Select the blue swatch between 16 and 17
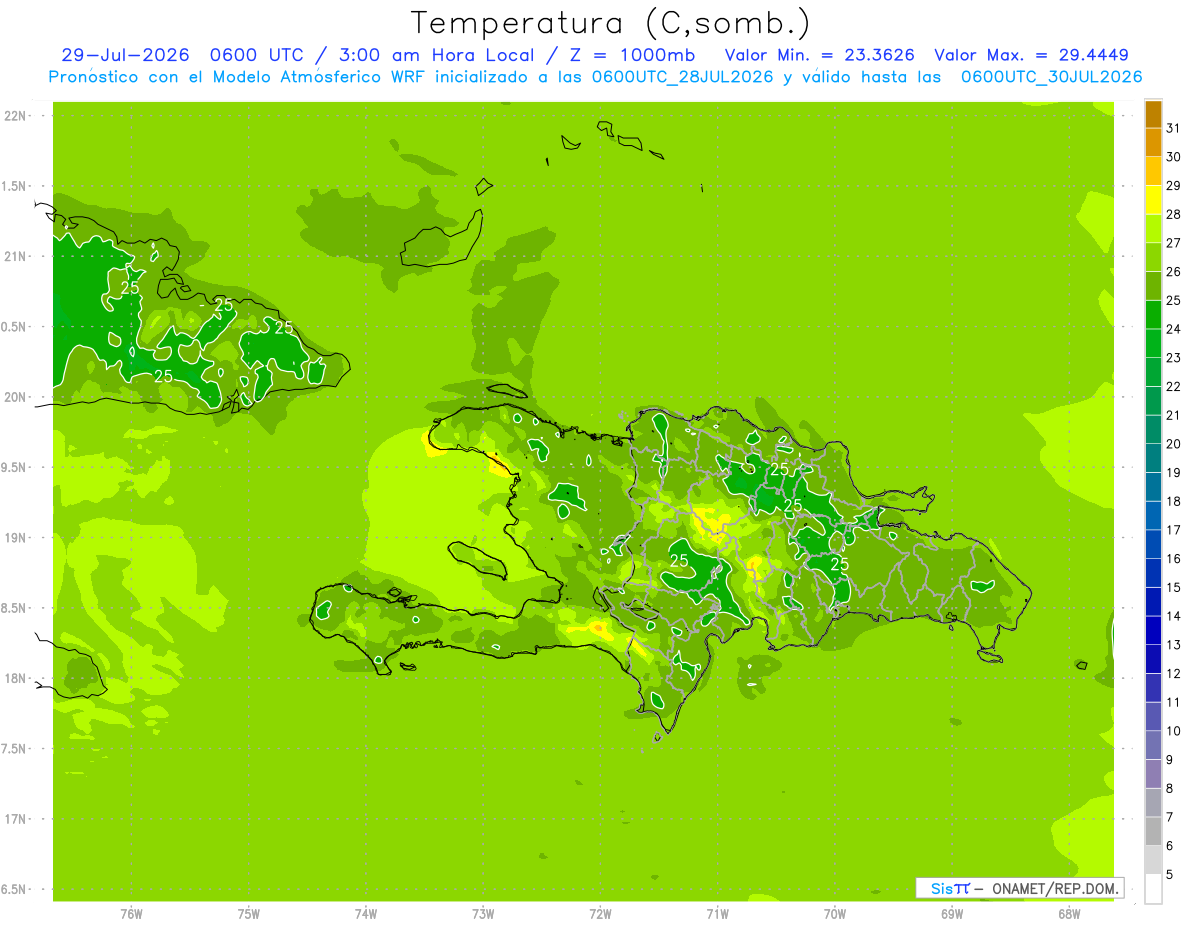 tap(1153, 545)
